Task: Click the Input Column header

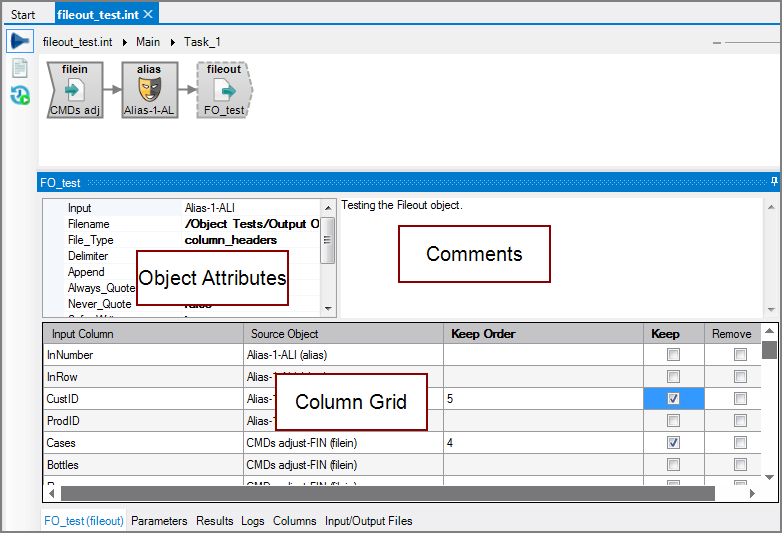Action: (83, 334)
